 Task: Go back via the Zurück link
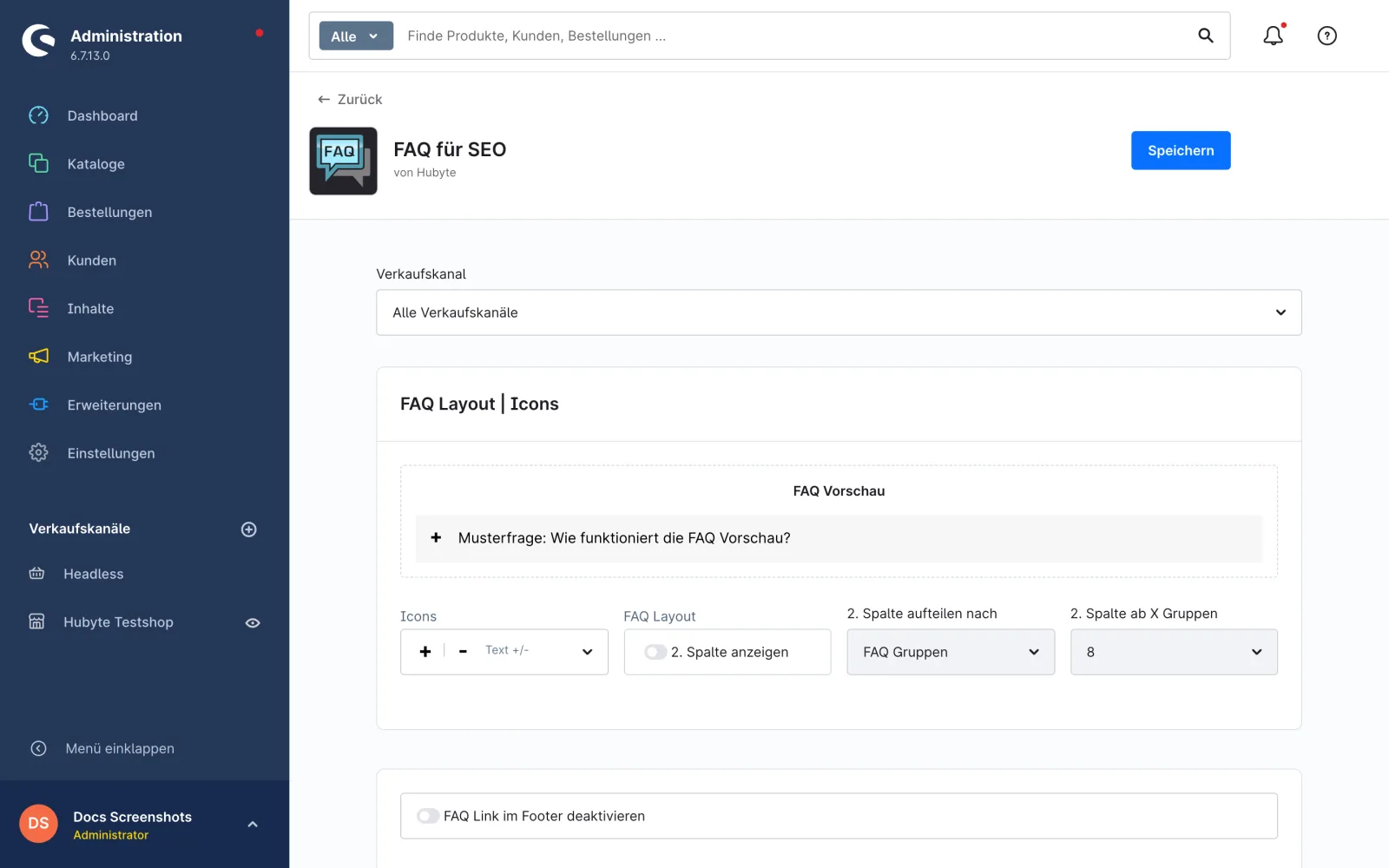click(x=350, y=99)
